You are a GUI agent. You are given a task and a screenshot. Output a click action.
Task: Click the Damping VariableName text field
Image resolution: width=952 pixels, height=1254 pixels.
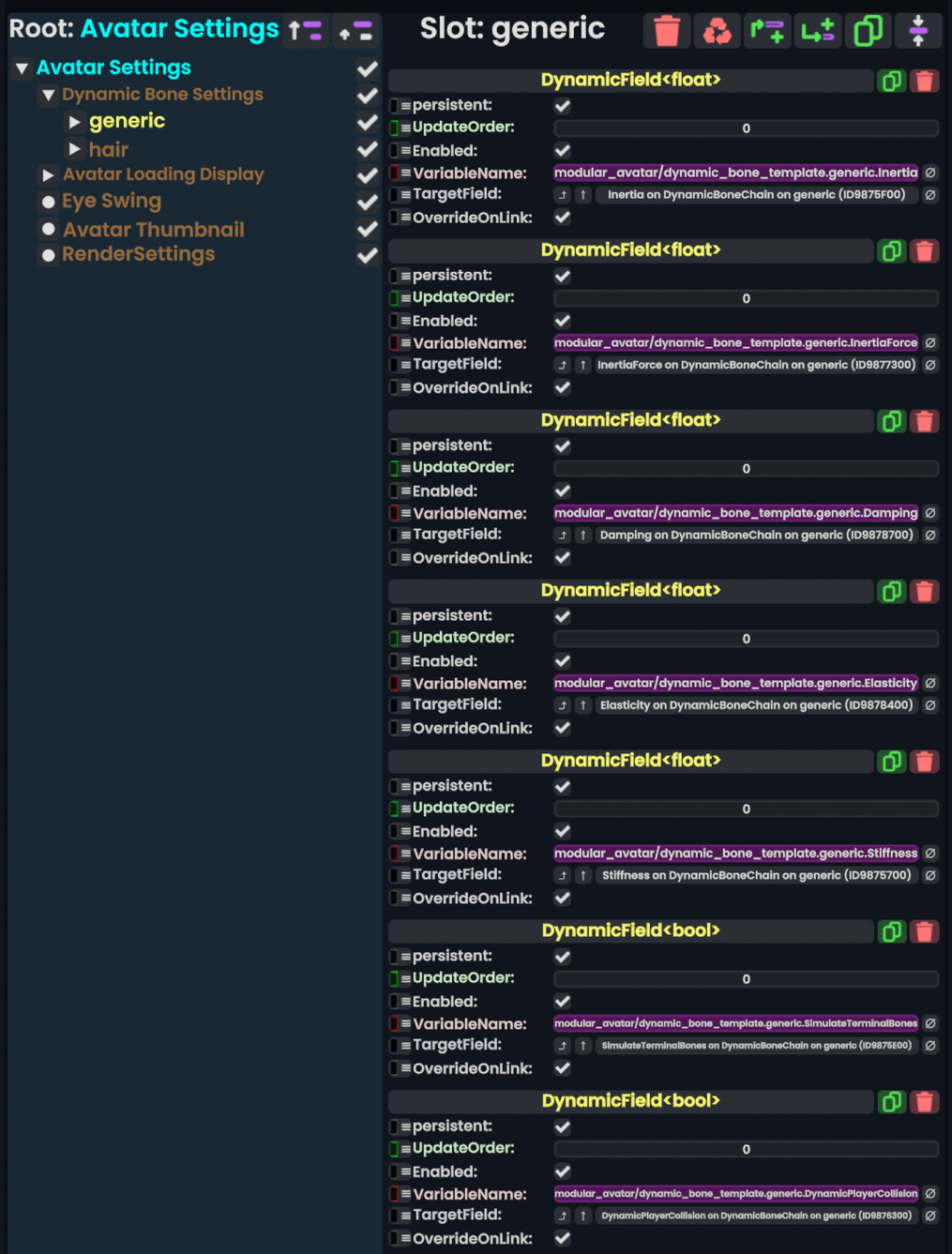point(735,513)
